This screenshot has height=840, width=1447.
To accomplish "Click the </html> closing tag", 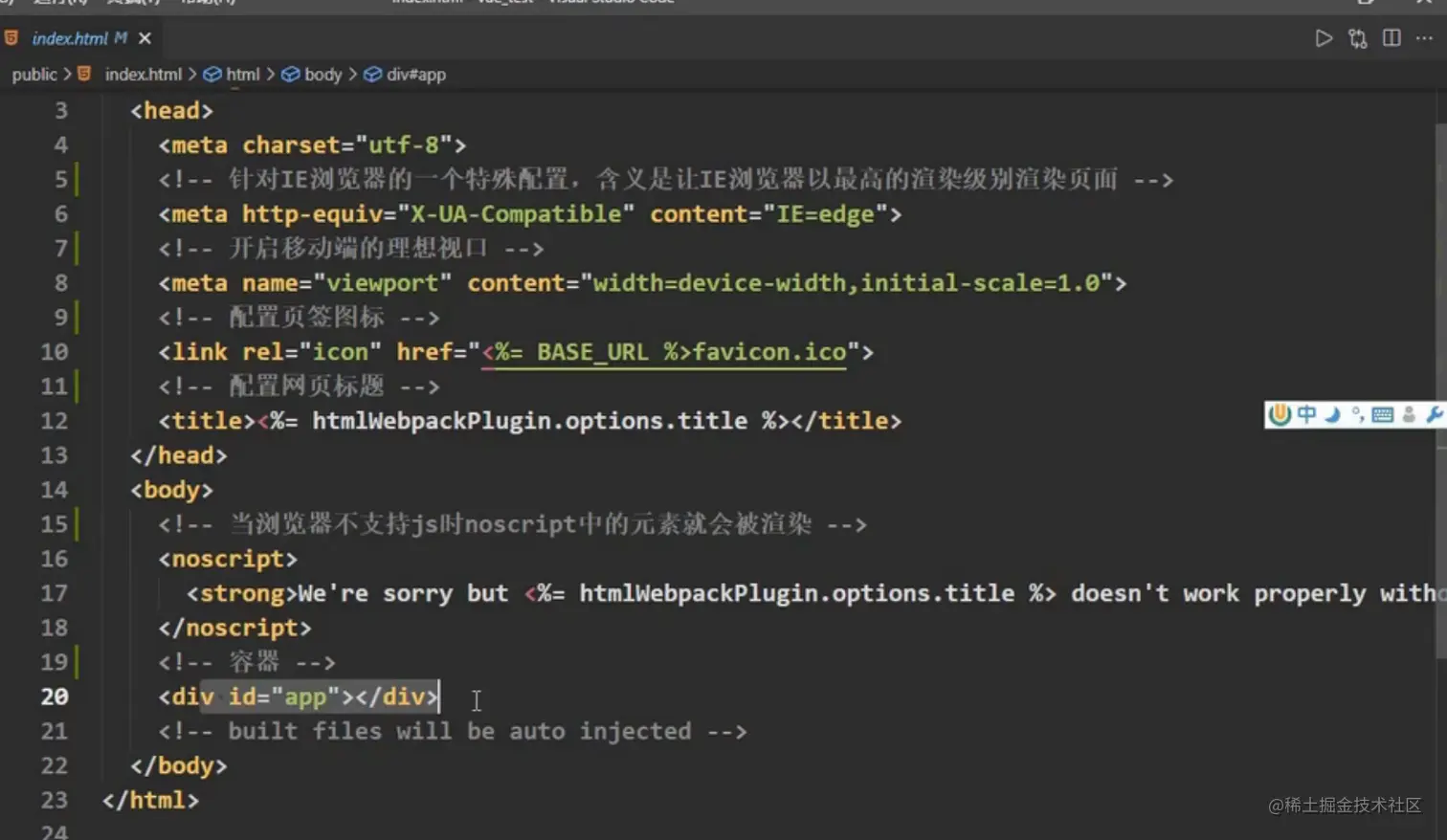I will point(151,800).
